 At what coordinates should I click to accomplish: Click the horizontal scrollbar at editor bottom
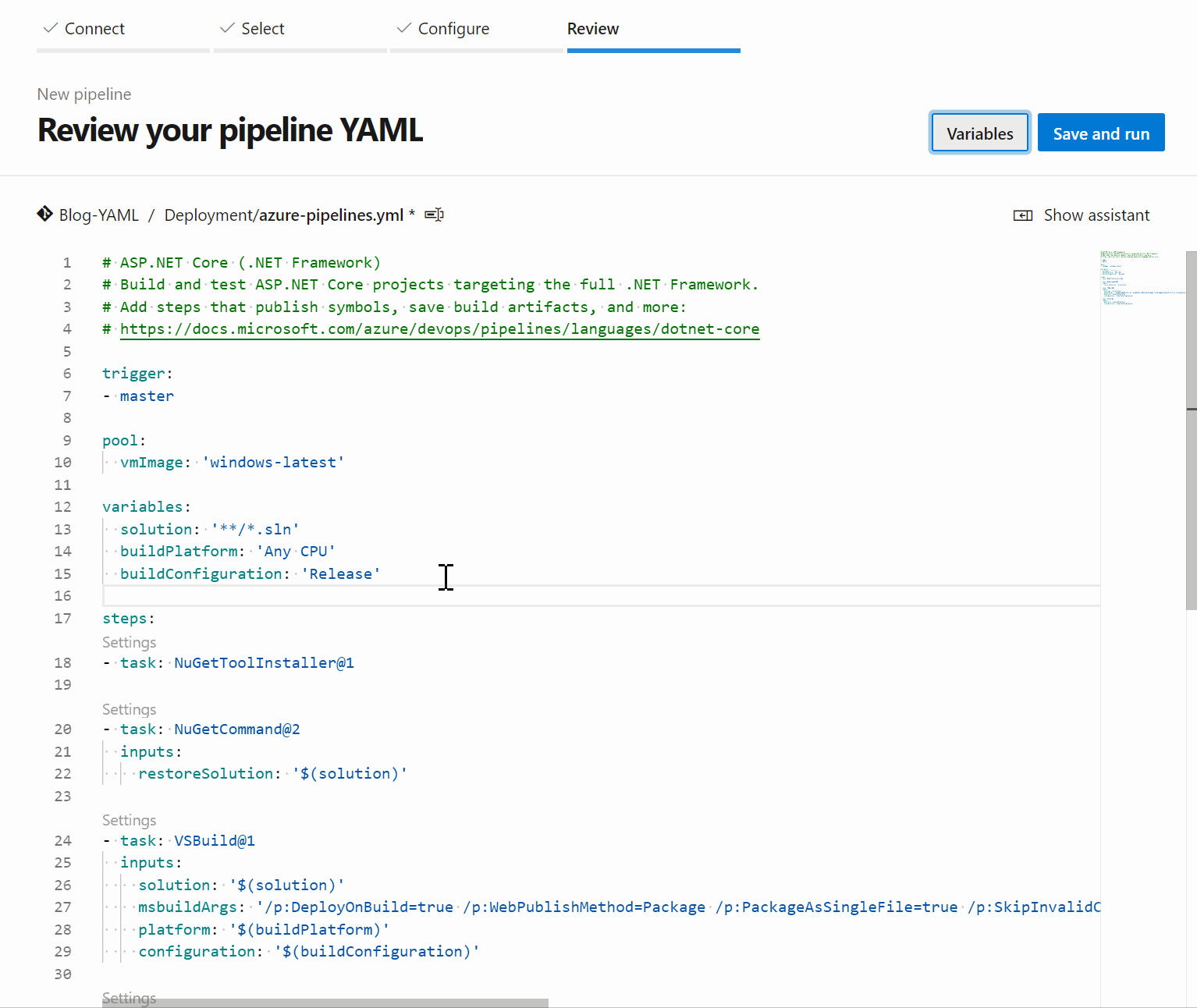click(x=325, y=1003)
